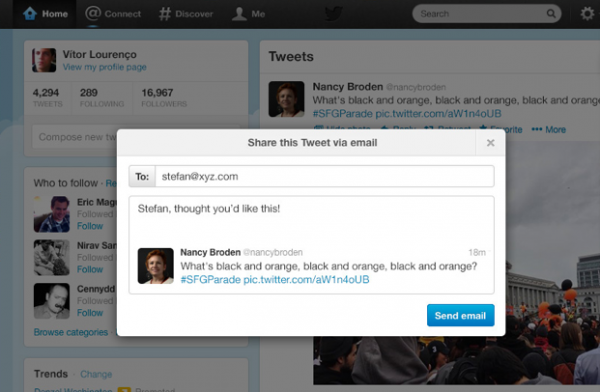Click the # icon for Discover
The width and height of the screenshot is (600, 392).
pos(165,14)
